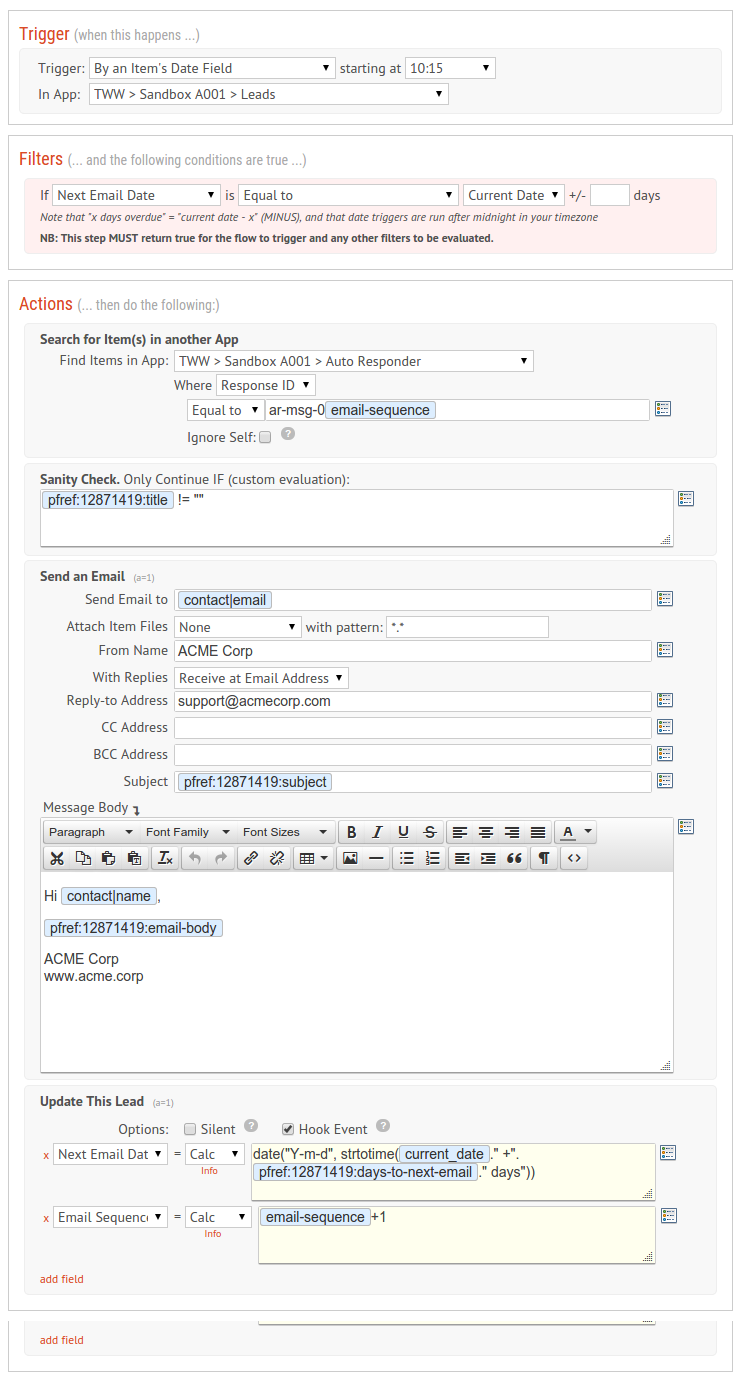Image resolution: width=741 pixels, height=1382 pixels.
Task: Open field picker beside CC Address
Action: 665,727
